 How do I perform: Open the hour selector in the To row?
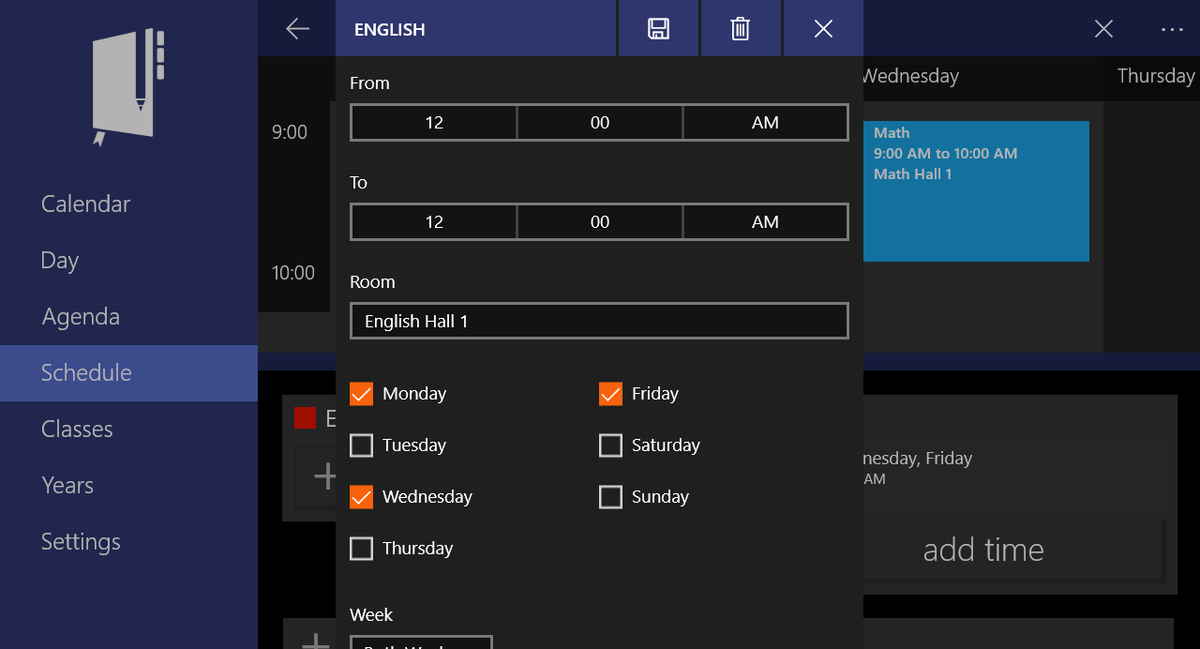click(433, 221)
